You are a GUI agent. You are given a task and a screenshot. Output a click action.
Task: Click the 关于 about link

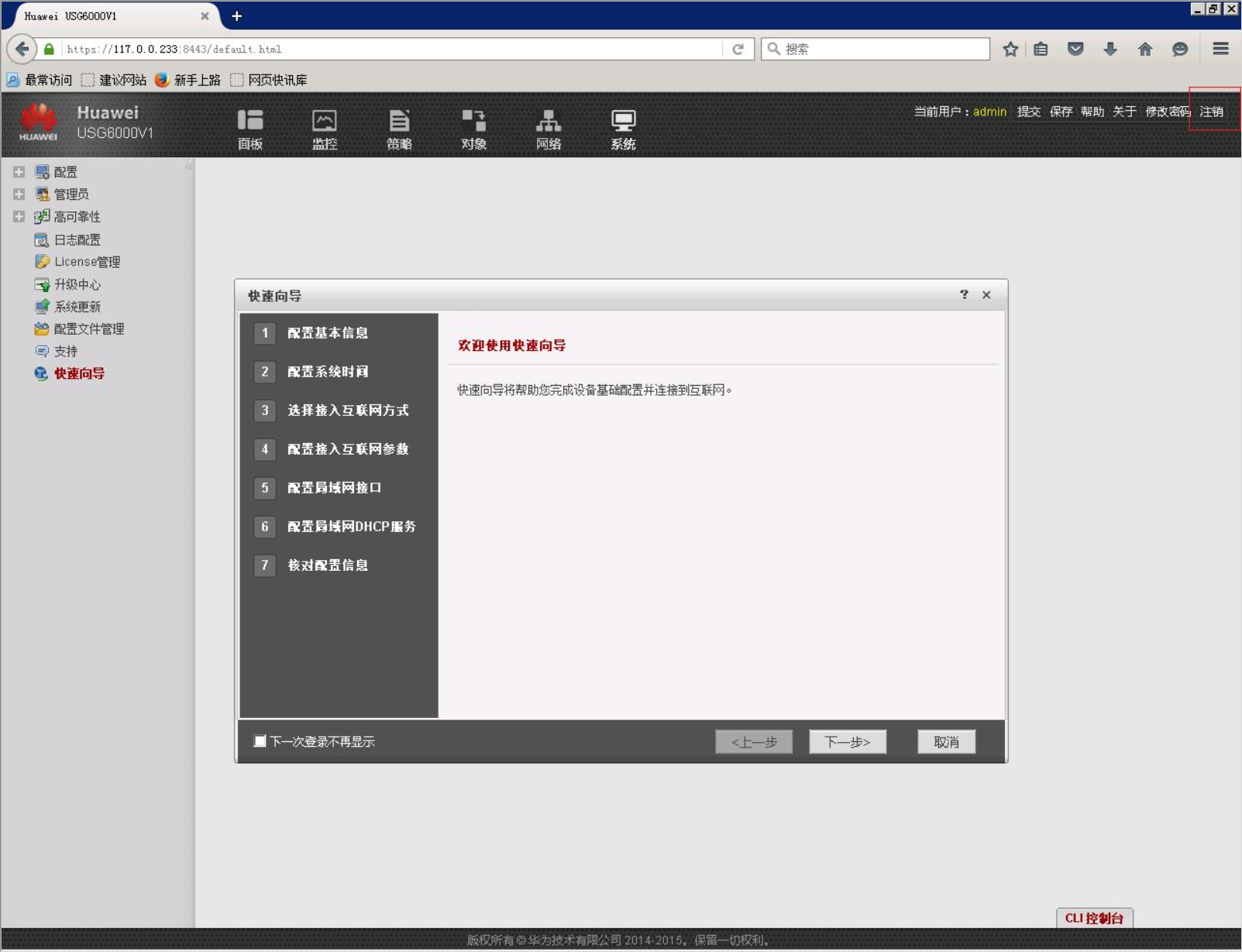pos(1124,112)
